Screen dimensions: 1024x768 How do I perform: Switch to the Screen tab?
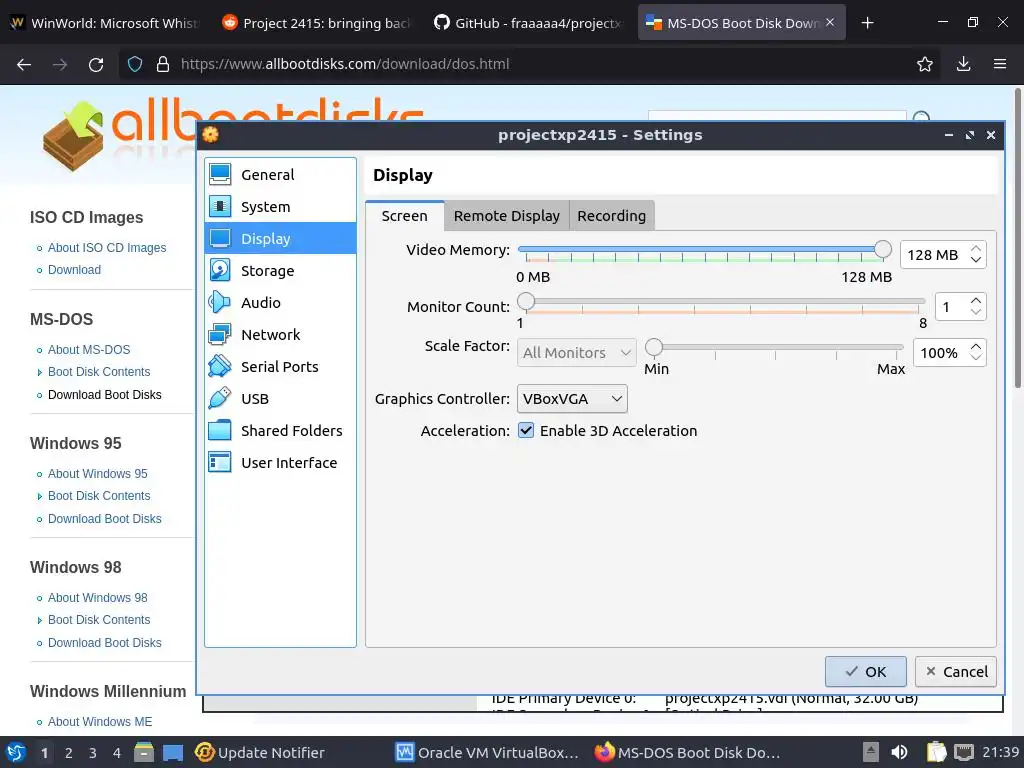(405, 216)
